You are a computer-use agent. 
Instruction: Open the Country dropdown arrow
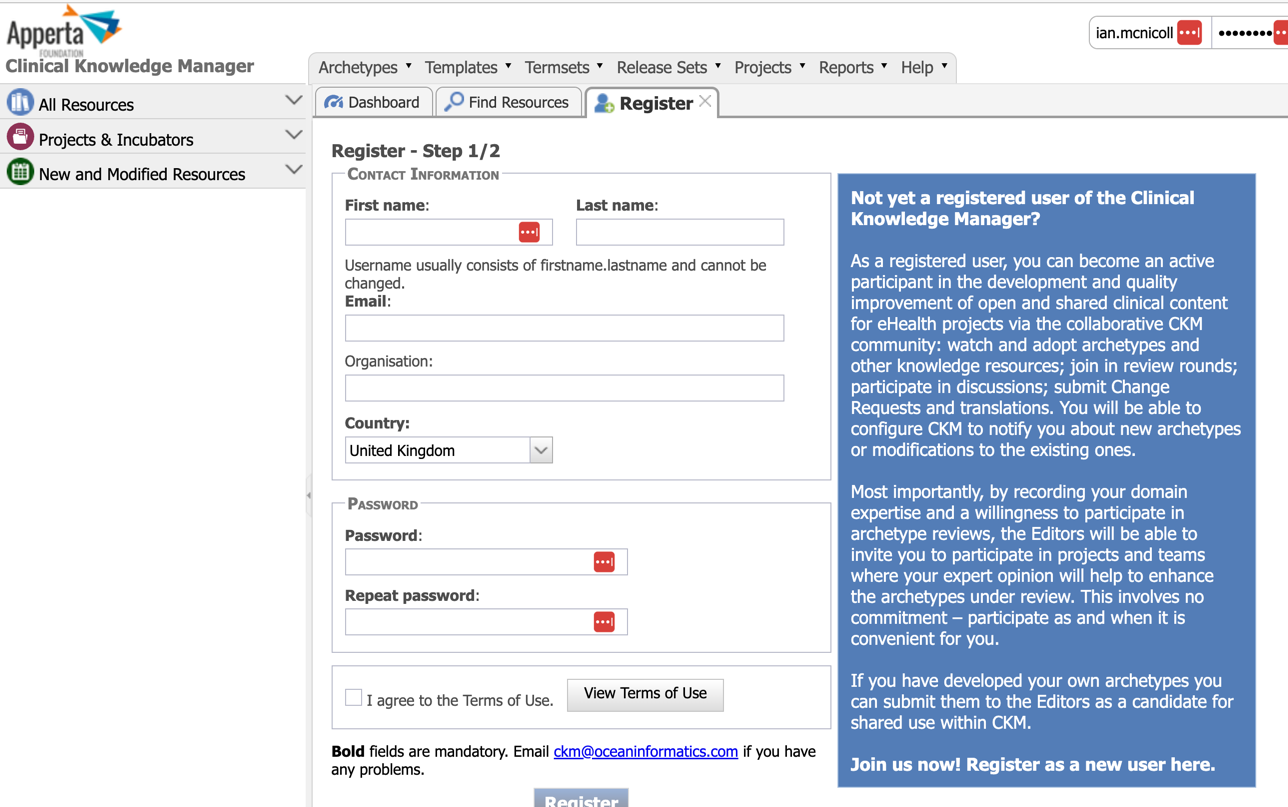541,450
